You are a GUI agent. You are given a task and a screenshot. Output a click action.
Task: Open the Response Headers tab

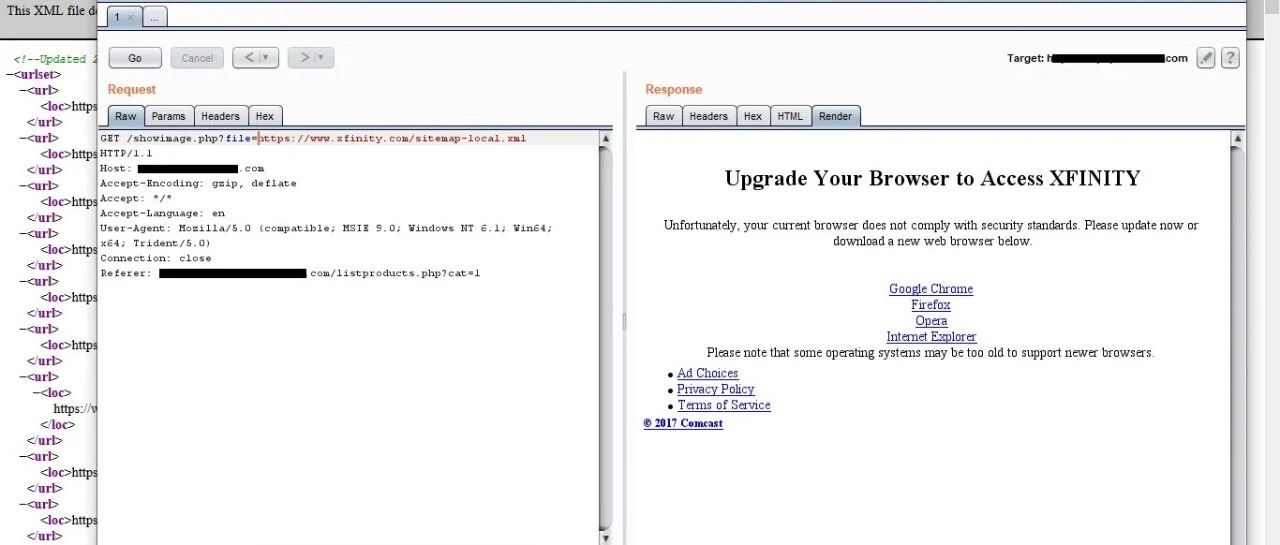pos(709,116)
